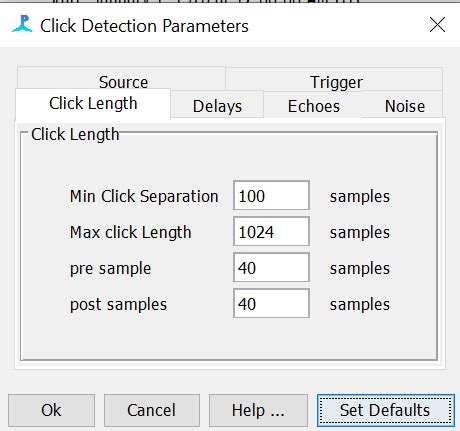Switch to the Source tab

(121, 78)
